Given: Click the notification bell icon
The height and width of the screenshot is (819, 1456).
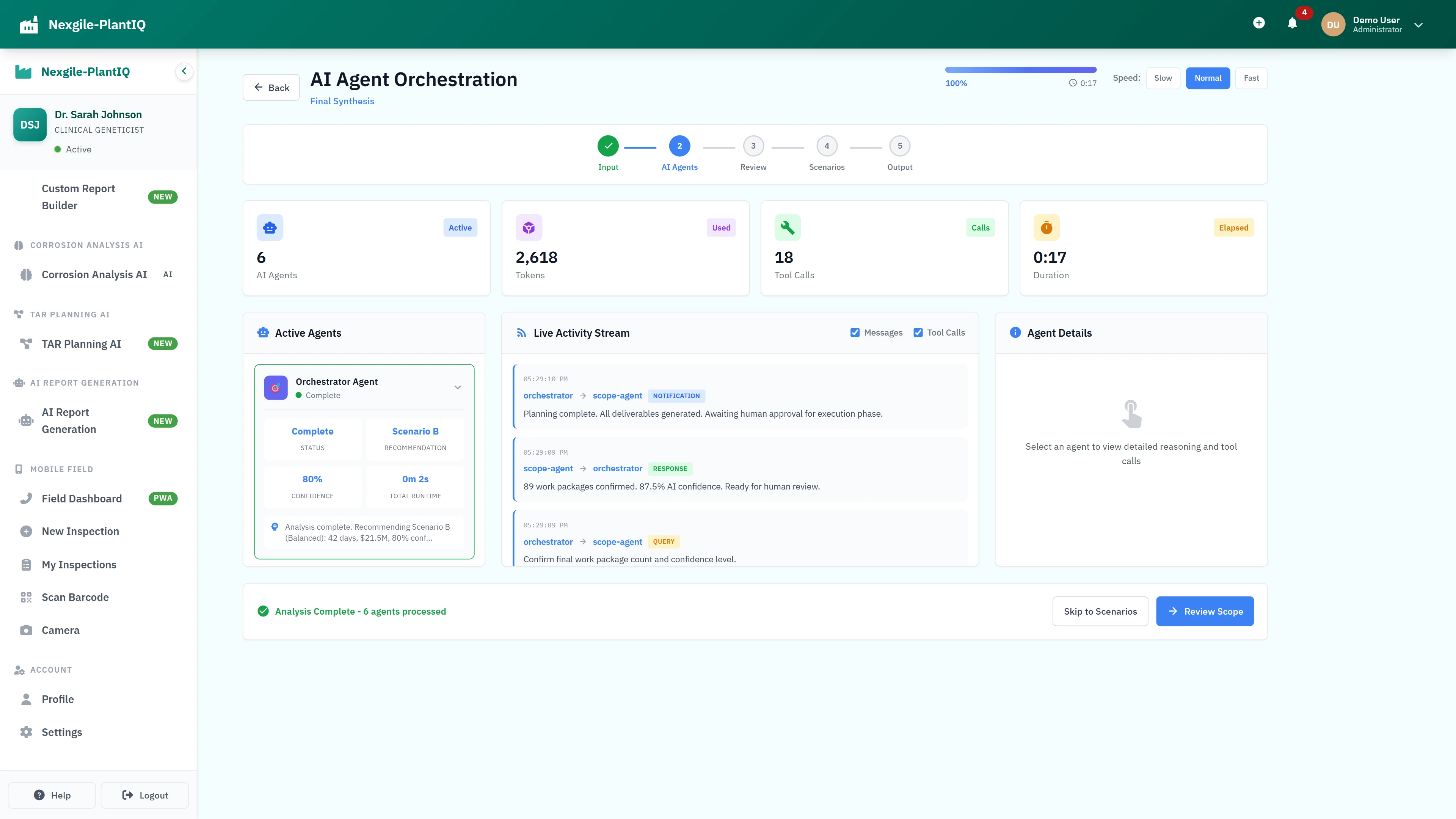Looking at the screenshot, I should (1292, 24).
